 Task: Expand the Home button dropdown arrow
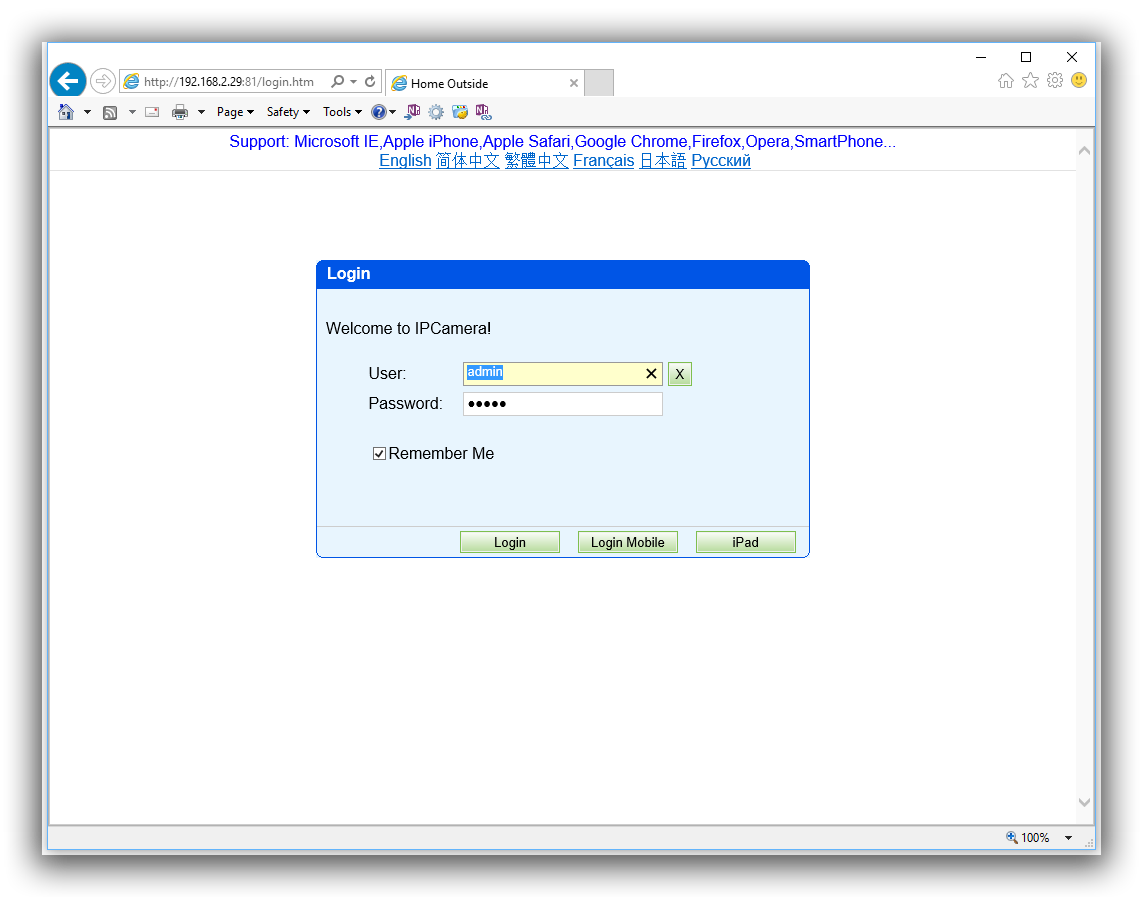87,112
